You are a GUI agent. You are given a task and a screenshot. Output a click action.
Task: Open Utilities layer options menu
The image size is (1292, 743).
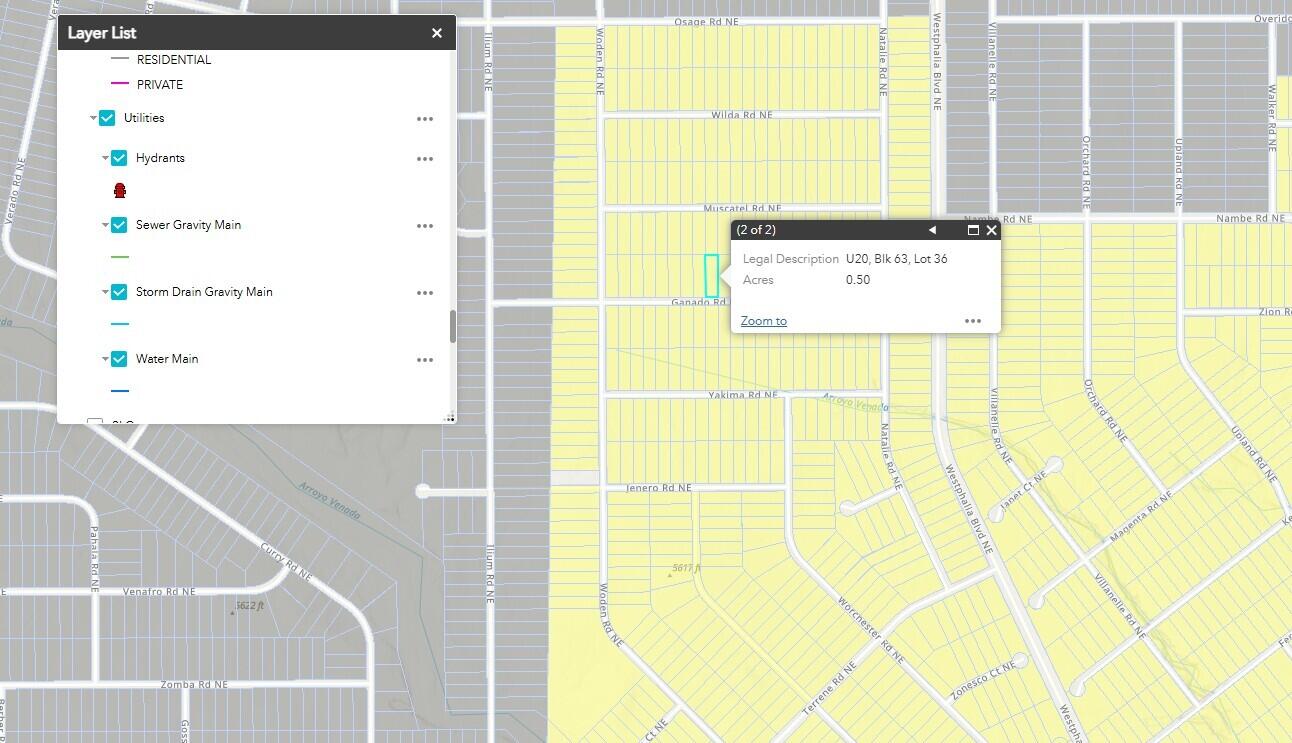[425, 119]
